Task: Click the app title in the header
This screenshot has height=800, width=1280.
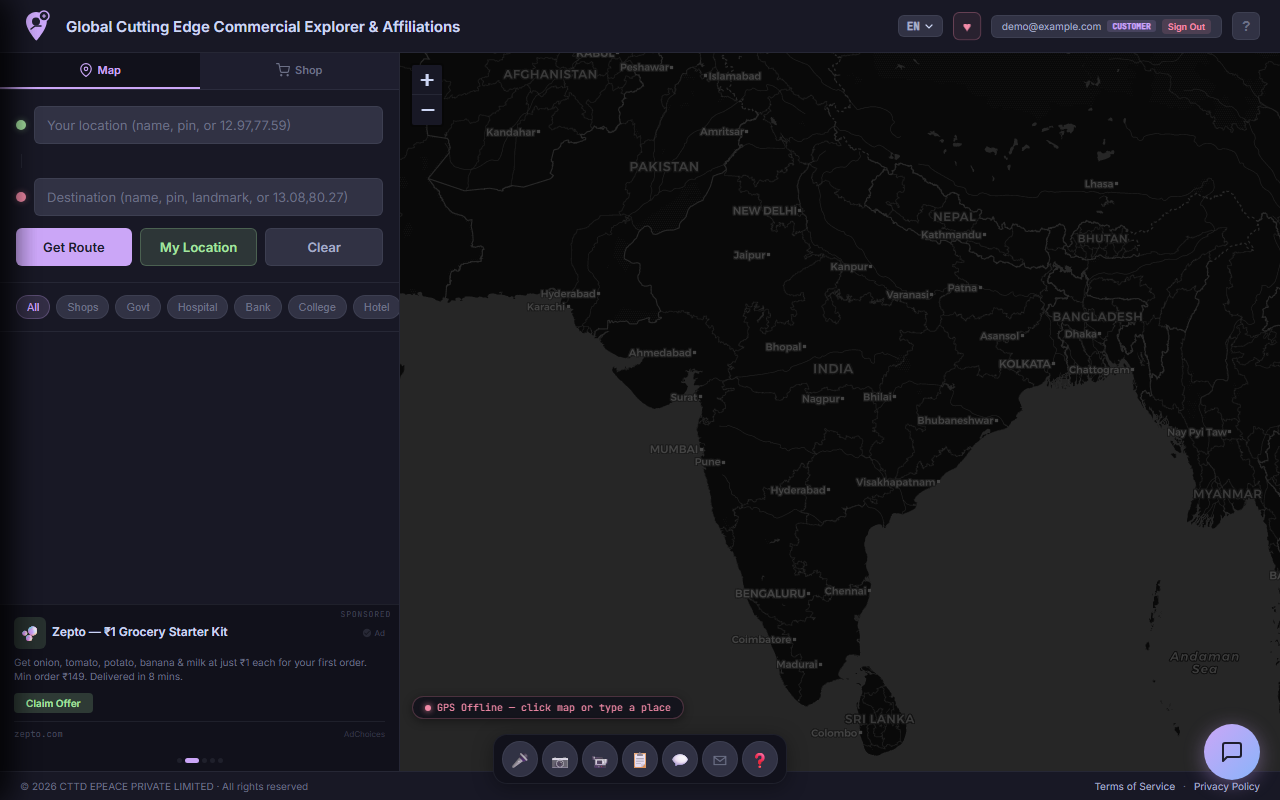Action: point(263,27)
